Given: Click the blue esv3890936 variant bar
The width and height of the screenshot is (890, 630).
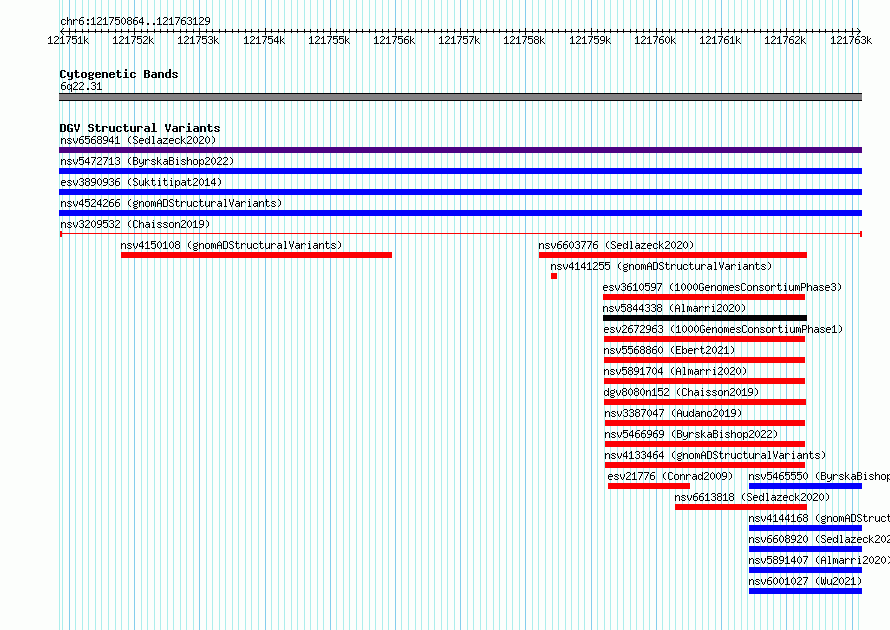Looking at the screenshot, I should 460,192.
